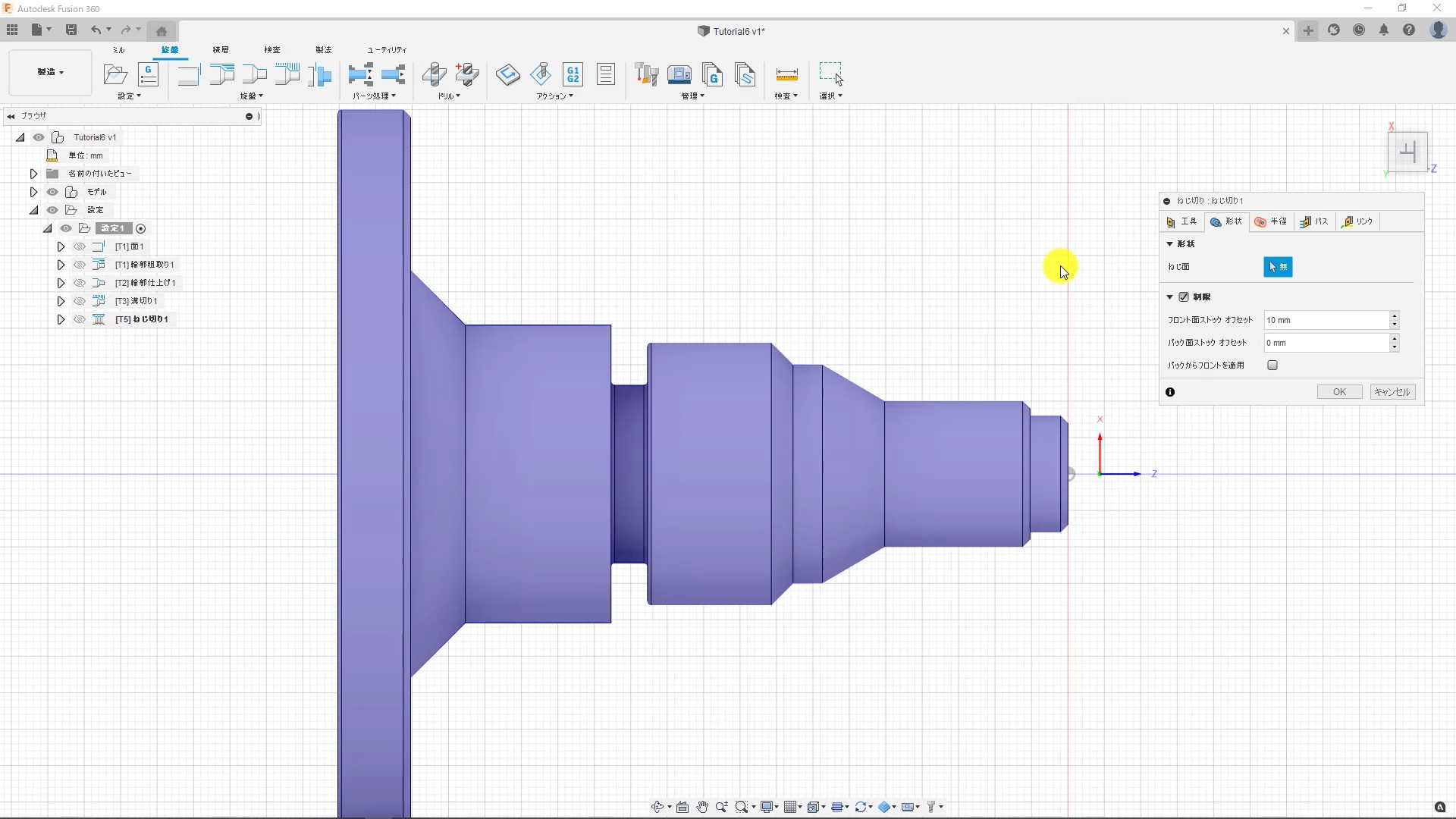Image resolution: width=1456 pixels, height=819 pixels.
Task: Click the front stock offset input field
Action: (1326, 320)
